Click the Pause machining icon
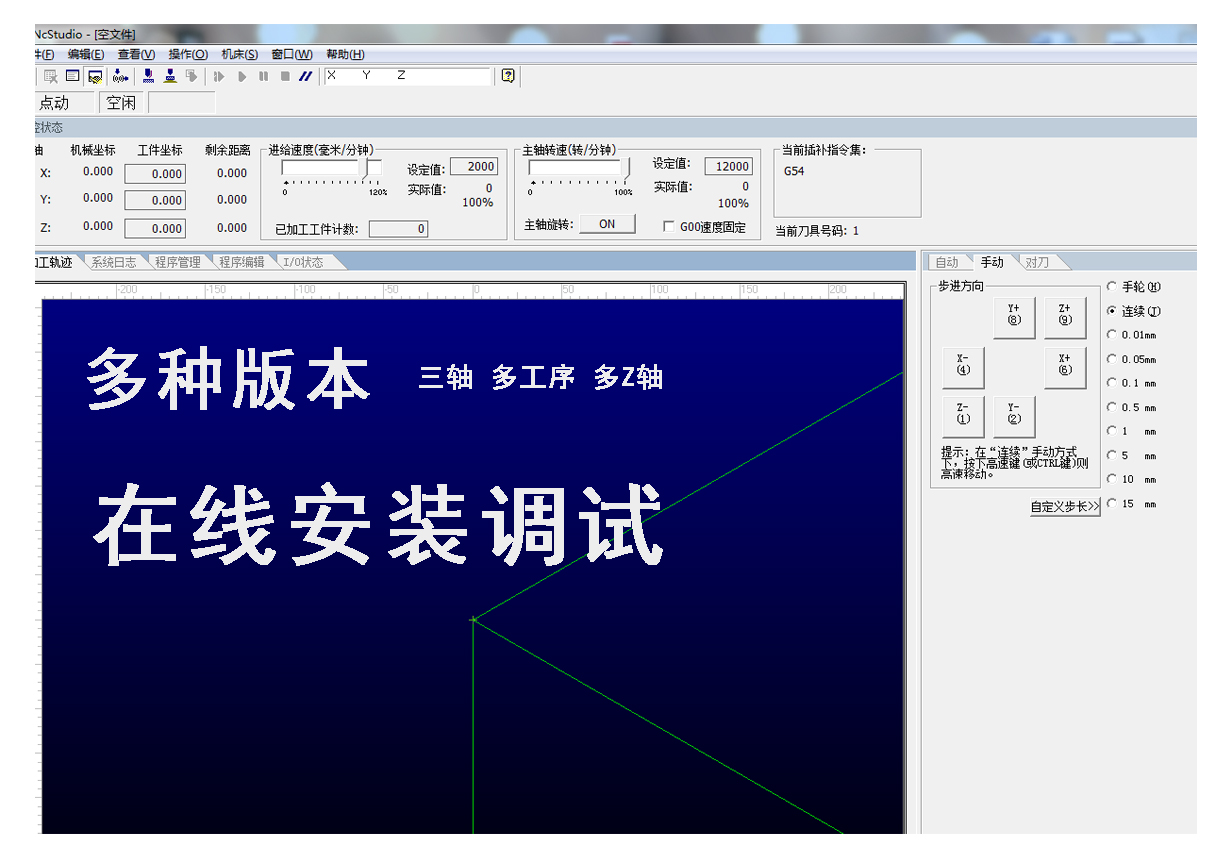The width and height of the screenshot is (1232, 858). (x=263, y=76)
